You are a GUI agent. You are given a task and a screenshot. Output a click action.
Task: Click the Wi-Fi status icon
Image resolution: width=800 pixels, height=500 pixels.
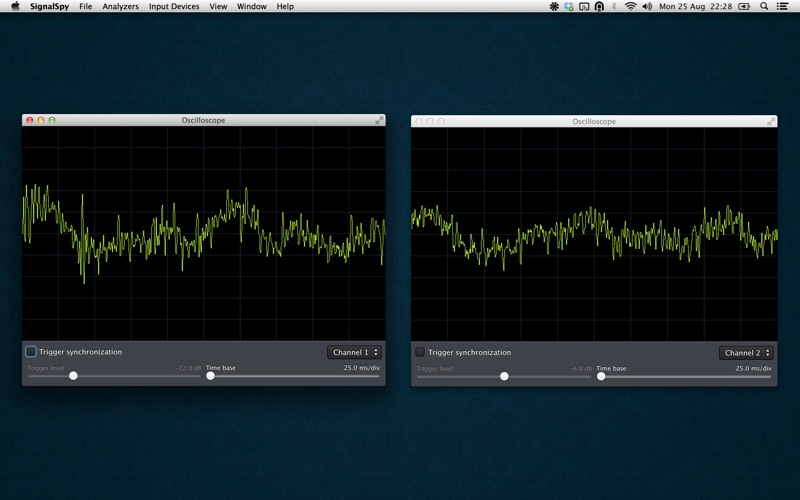(630, 6)
